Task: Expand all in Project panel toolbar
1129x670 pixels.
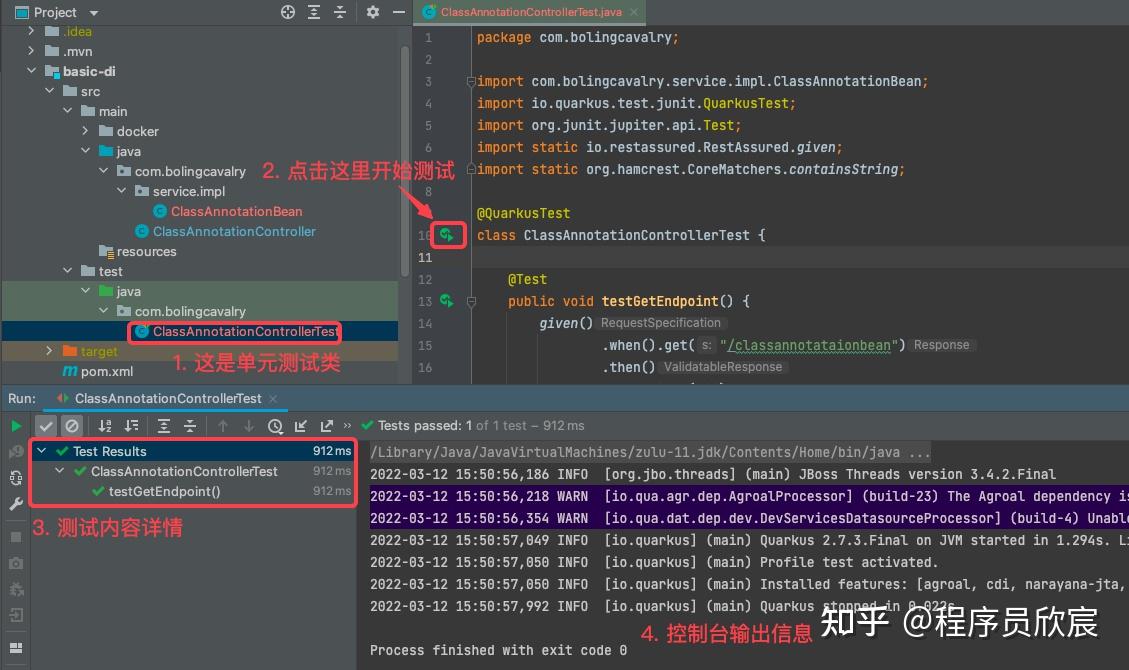Action: pyautogui.click(x=314, y=12)
